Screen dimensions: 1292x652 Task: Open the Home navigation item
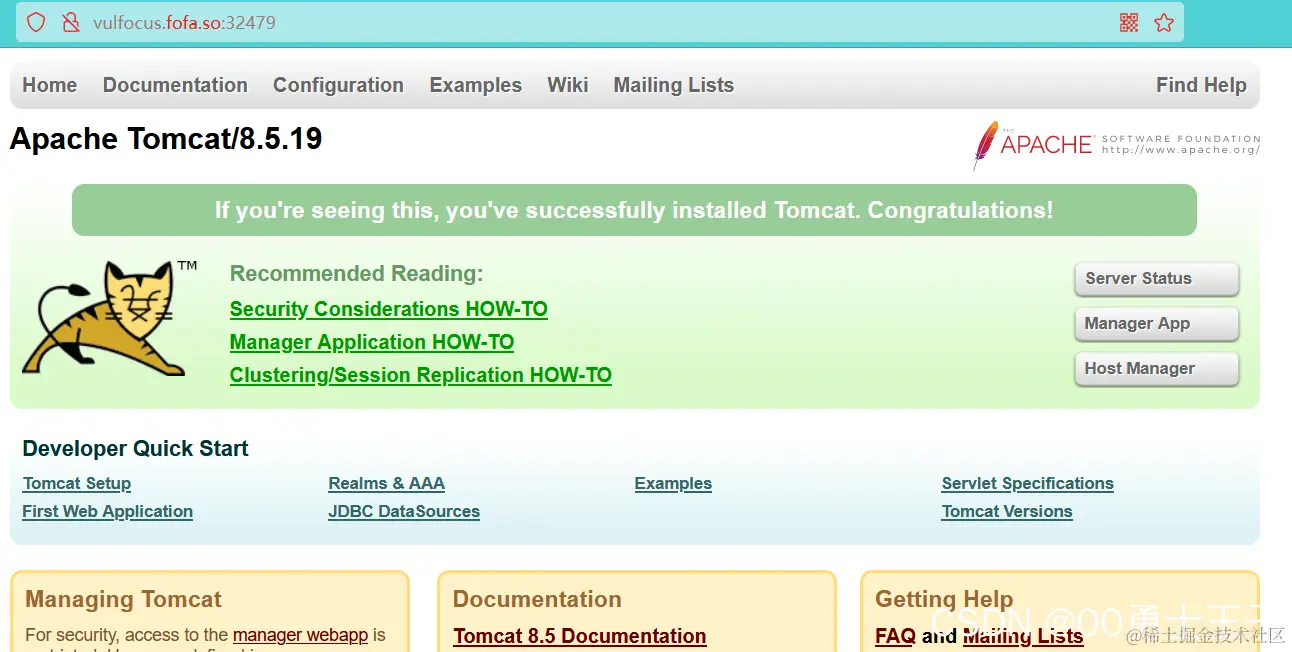[50, 85]
